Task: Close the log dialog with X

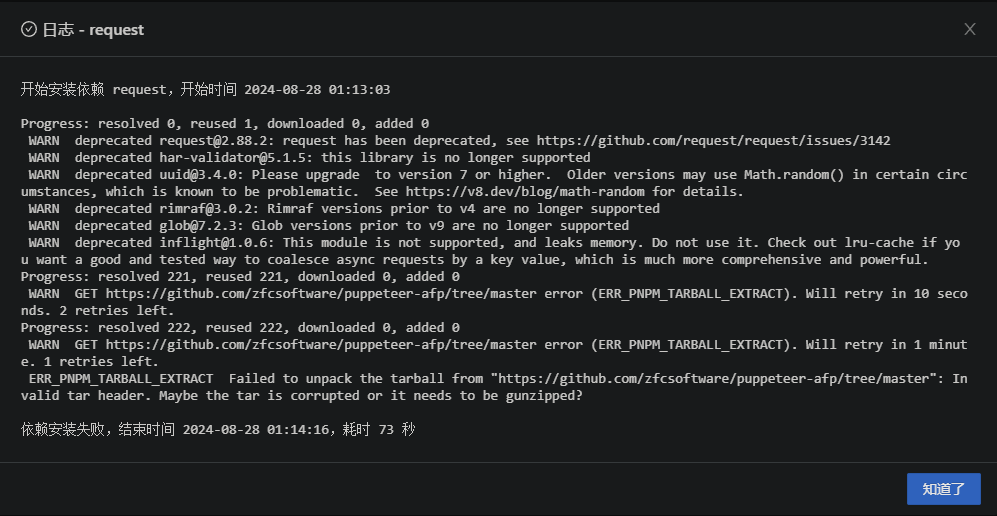Action: click(x=969, y=29)
